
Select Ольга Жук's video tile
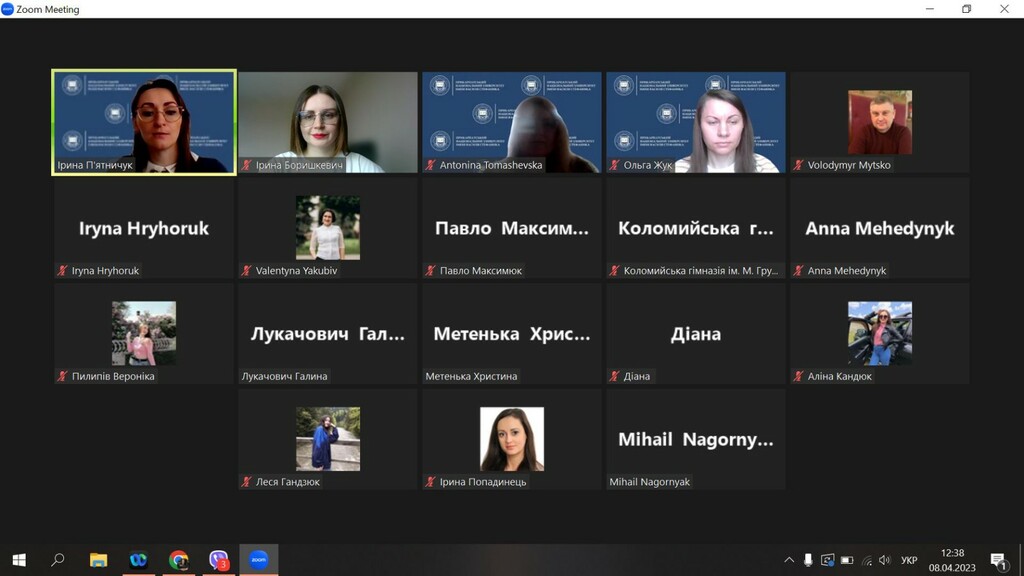click(696, 122)
